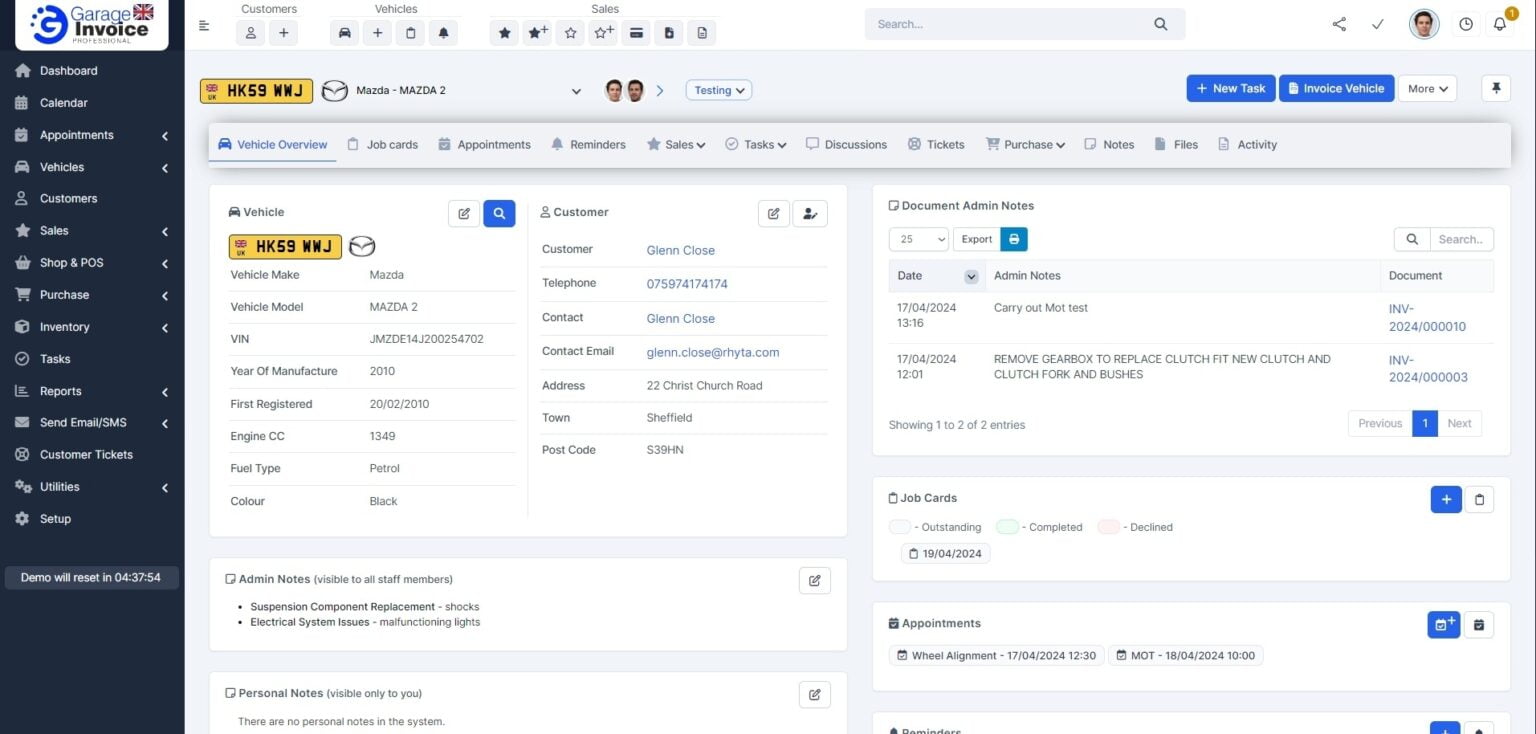The height and width of the screenshot is (734, 1536).
Task: Click the share icon in top bar
Action: pyautogui.click(x=1339, y=25)
